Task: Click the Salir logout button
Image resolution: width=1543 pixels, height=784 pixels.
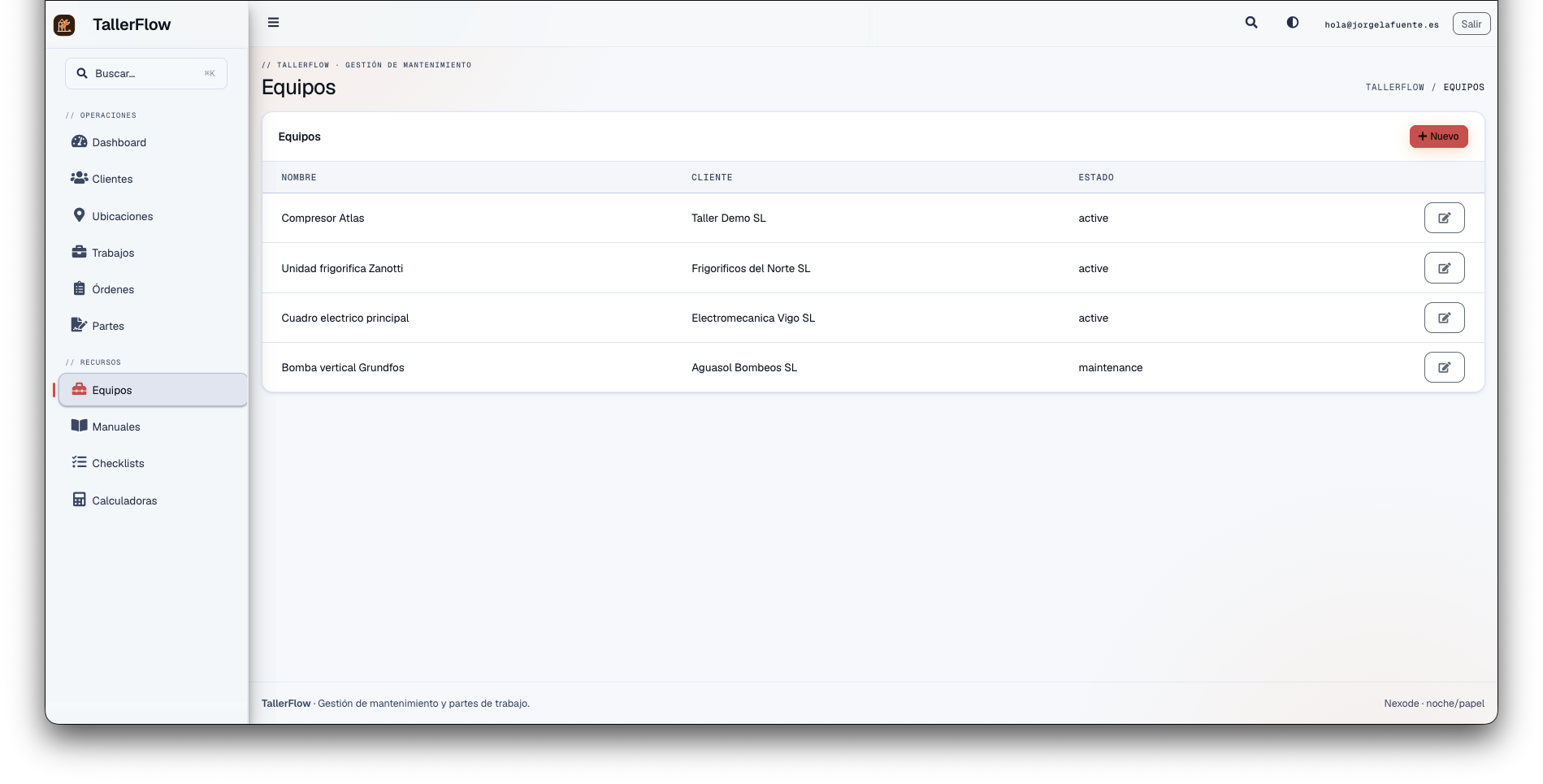Action: (1471, 24)
